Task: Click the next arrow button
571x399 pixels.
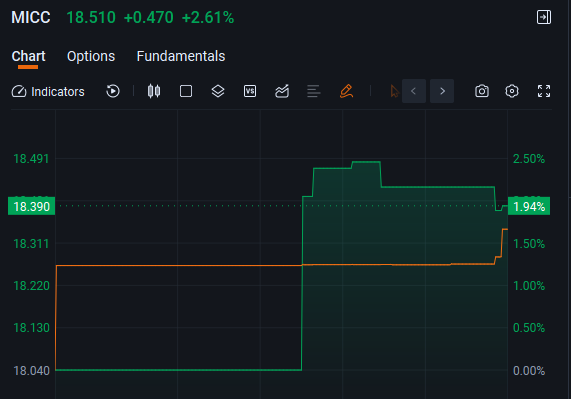Action: pyautogui.click(x=442, y=91)
